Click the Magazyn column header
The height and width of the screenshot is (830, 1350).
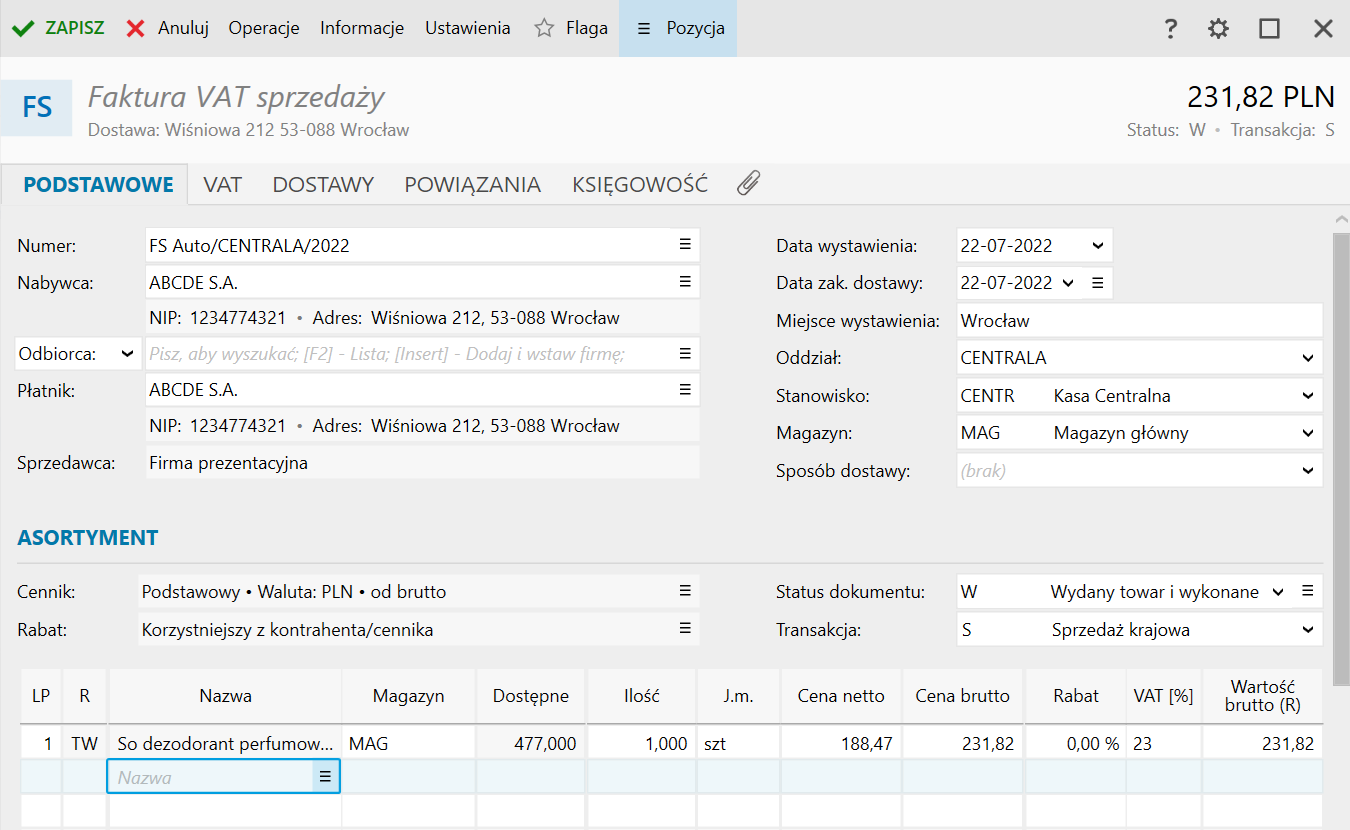(408, 696)
